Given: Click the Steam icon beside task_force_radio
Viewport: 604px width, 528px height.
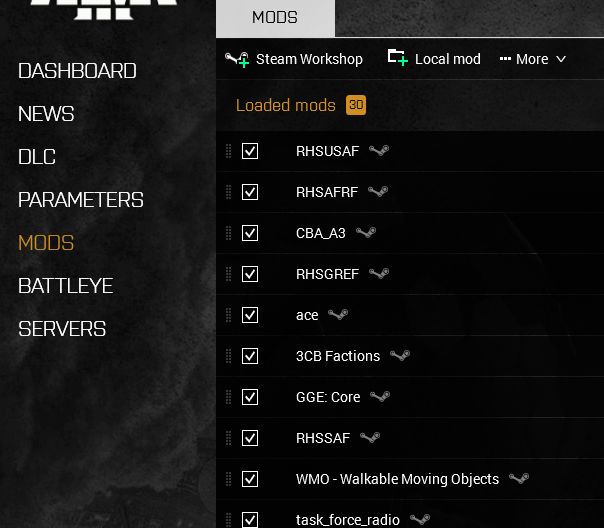Looking at the screenshot, I should [420, 520].
